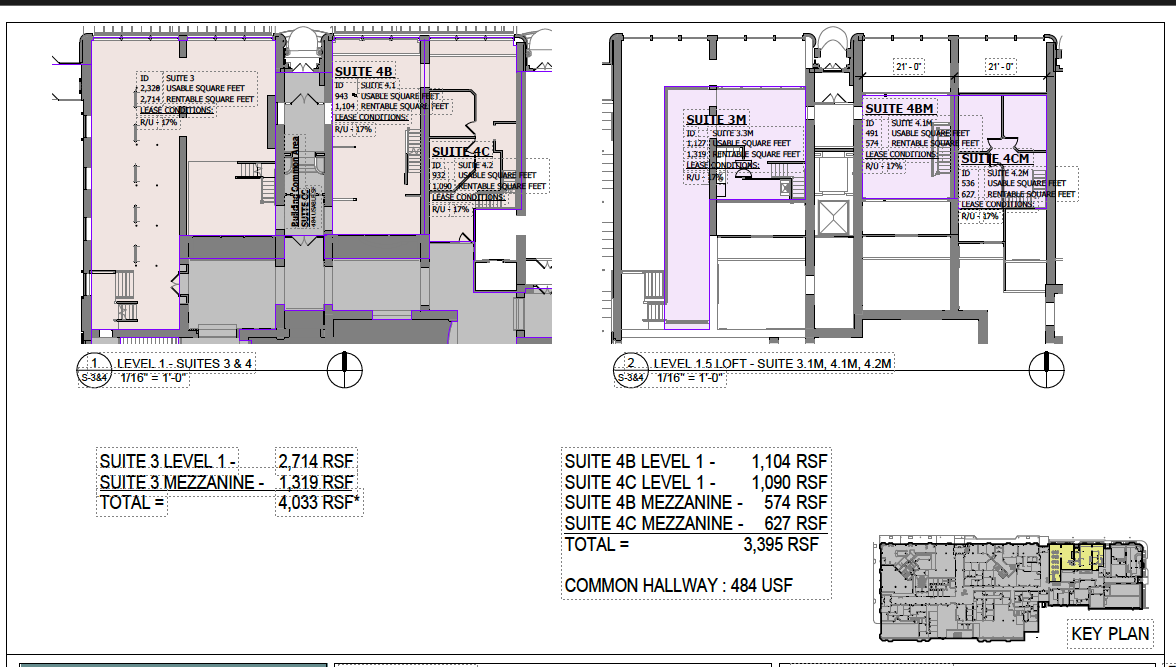The width and height of the screenshot is (1176, 667).
Task: Click the 'SUITE 3 LEVEL 1 -' summary line
Action: [168, 461]
